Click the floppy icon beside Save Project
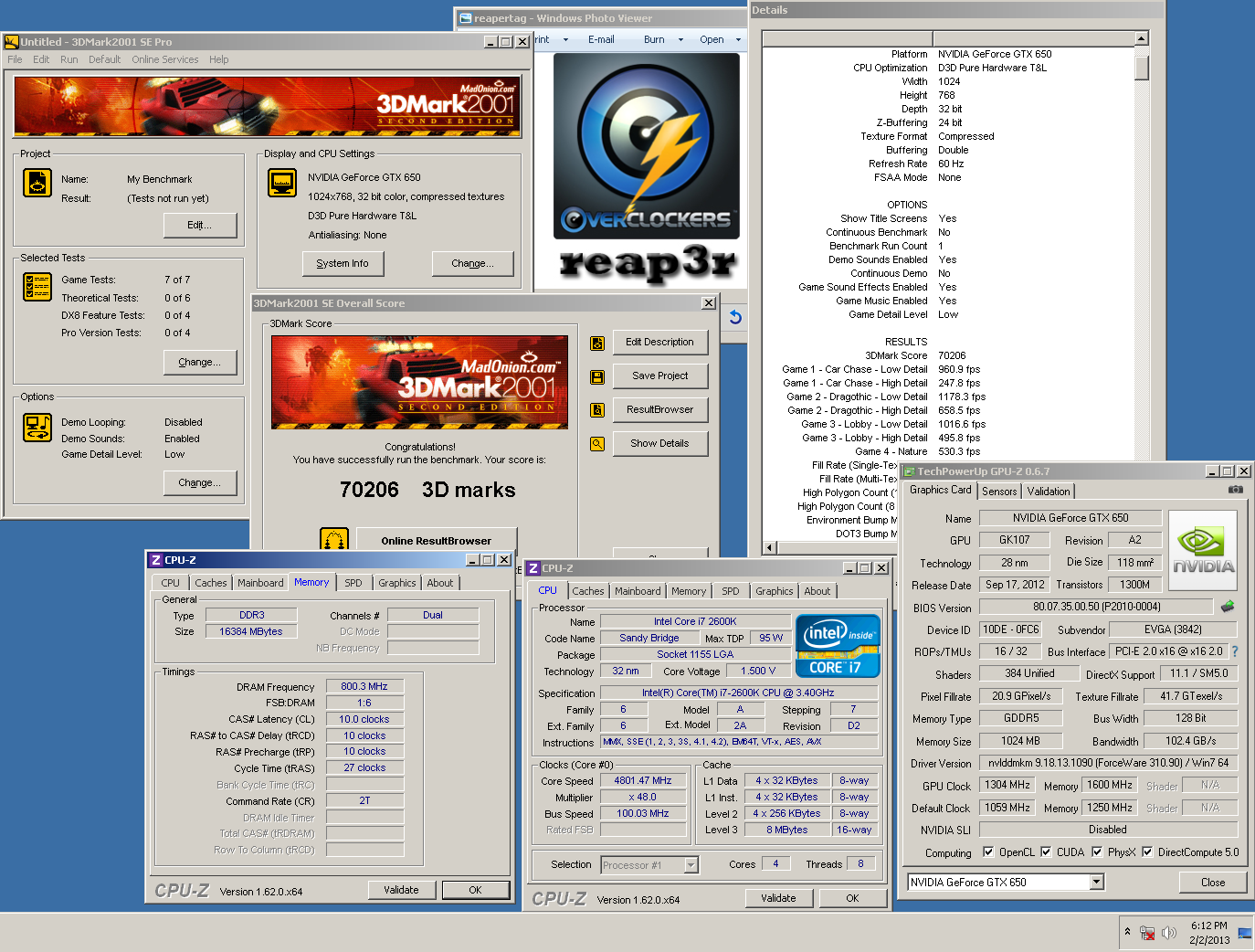The image size is (1255, 952). point(597,376)
